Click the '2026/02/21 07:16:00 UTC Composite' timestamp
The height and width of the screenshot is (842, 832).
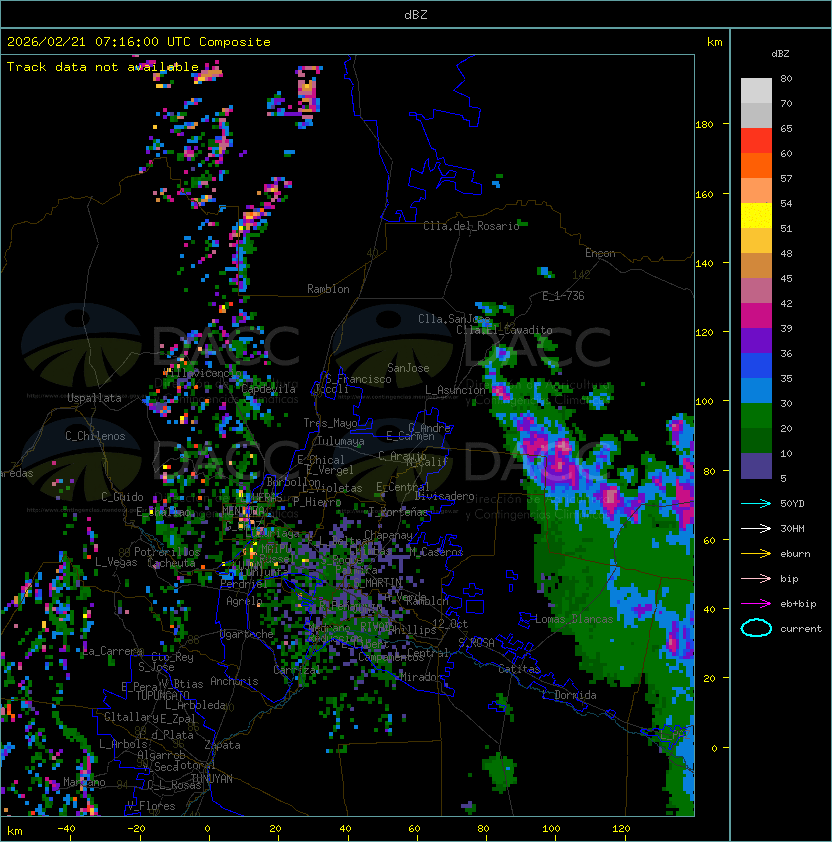coord(139,42)
